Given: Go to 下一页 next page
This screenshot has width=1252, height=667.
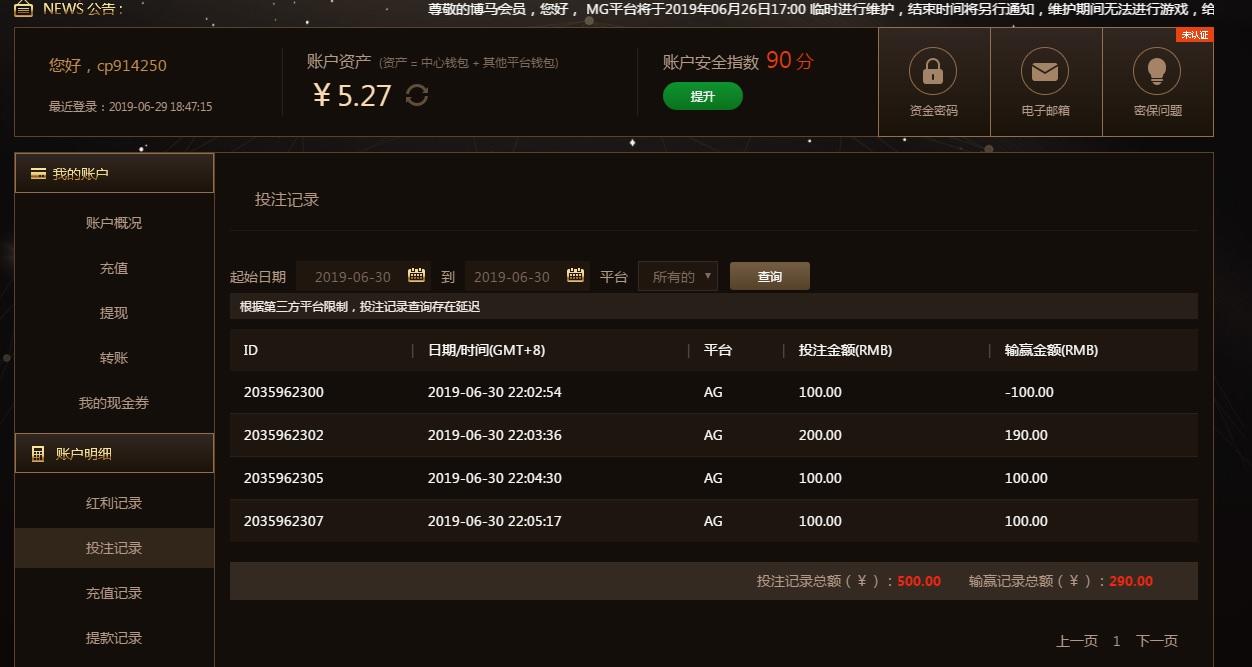Looking at the screenshot, I should 1157,640.
